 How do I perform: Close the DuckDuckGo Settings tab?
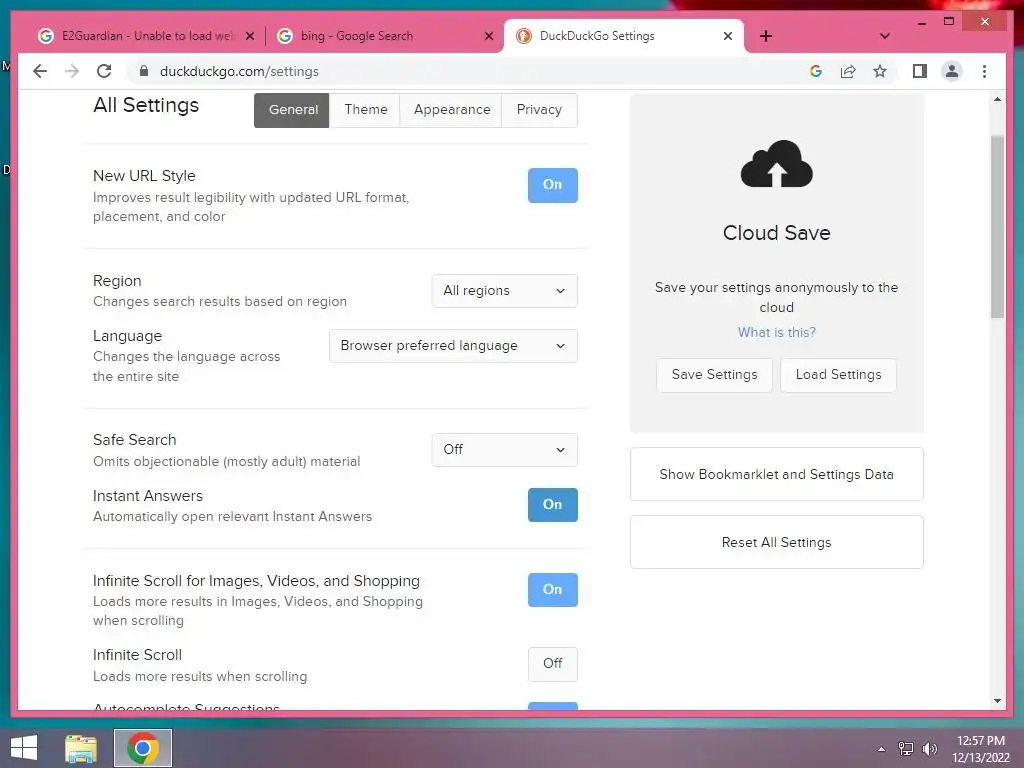point(728,36)
